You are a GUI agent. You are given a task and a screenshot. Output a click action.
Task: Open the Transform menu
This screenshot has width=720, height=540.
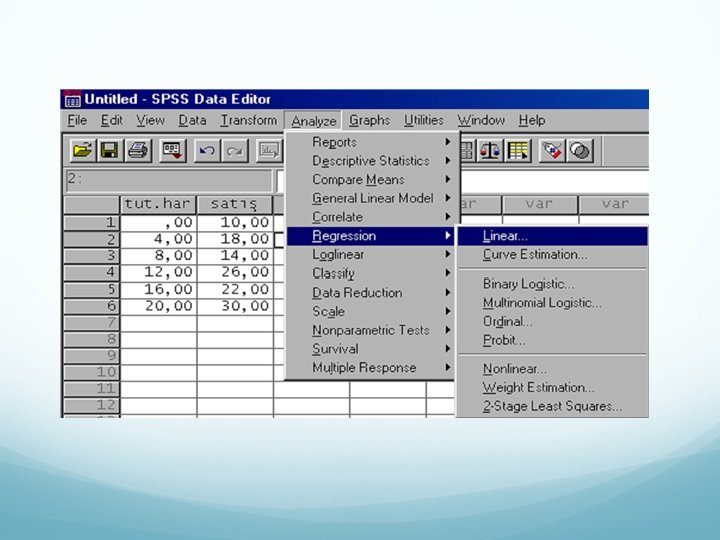click(x=248, y=120)
